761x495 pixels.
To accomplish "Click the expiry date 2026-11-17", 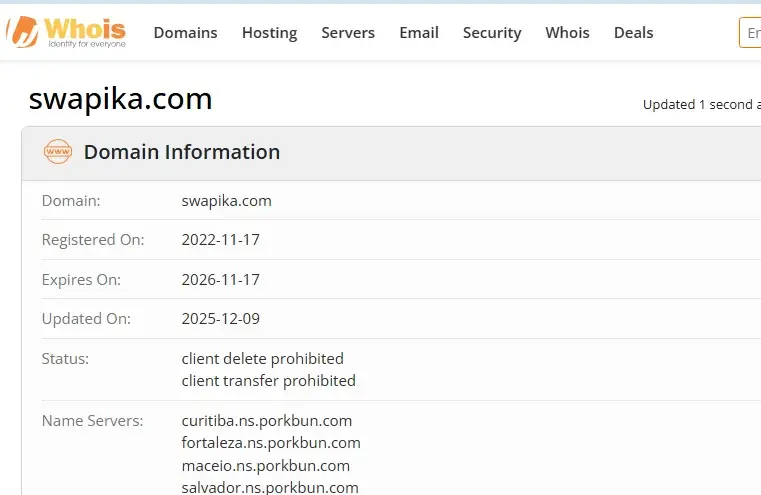I will click(221, 280).
